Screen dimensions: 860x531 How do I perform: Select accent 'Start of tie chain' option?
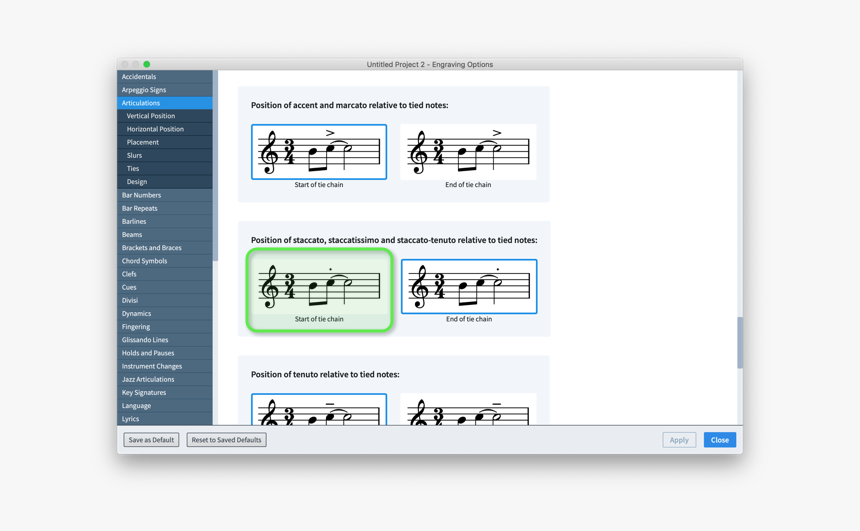point(318,152)
